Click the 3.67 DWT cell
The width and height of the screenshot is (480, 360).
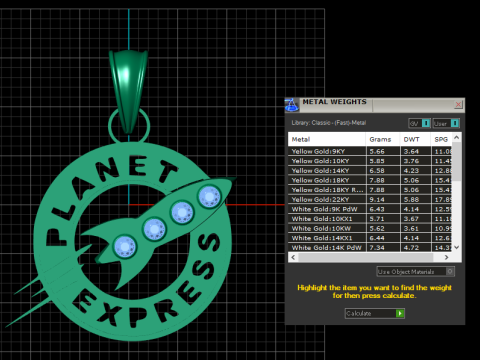(x=415, y=219)
